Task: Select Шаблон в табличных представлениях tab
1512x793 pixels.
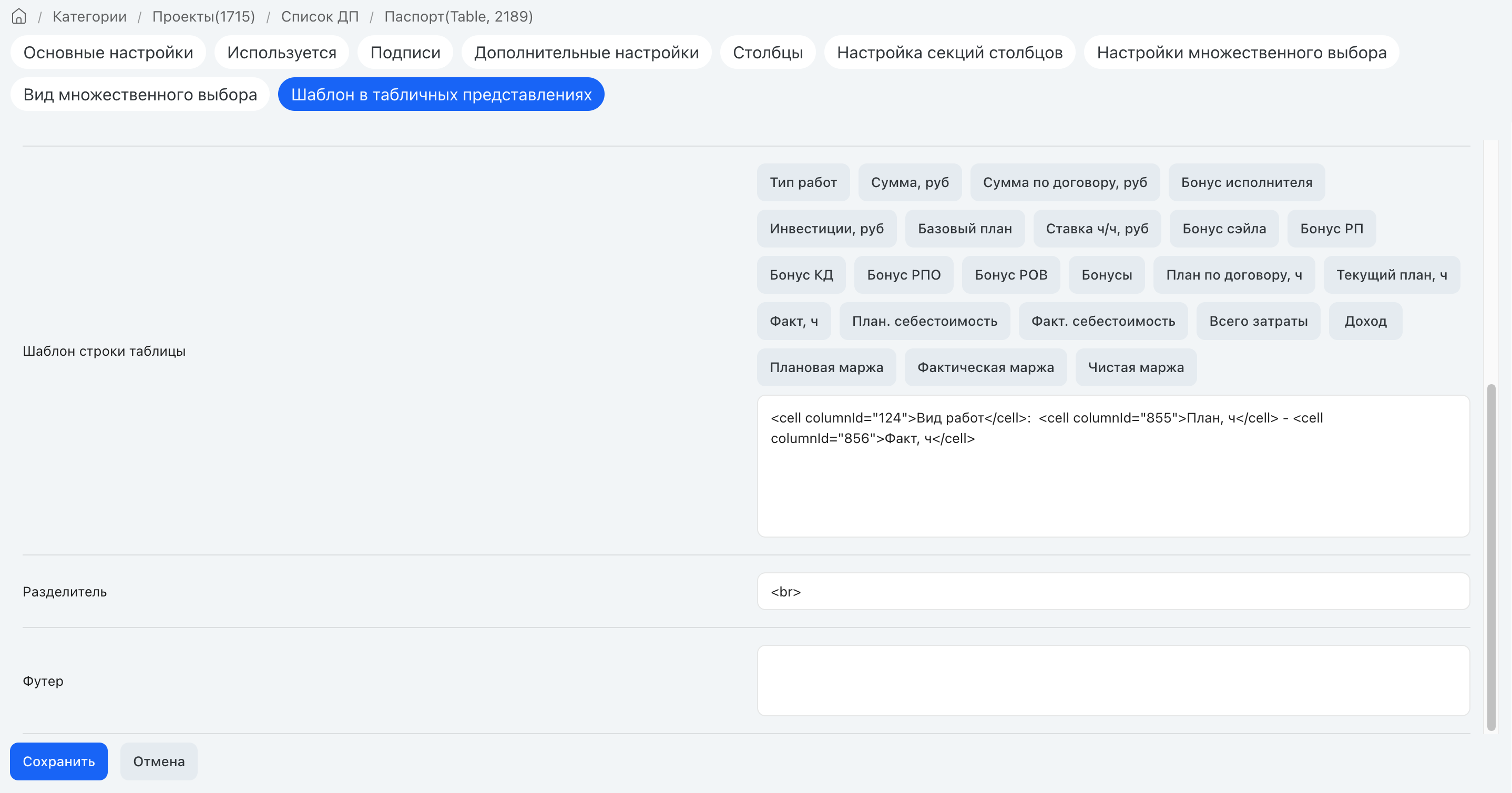Action: point(441,95)
